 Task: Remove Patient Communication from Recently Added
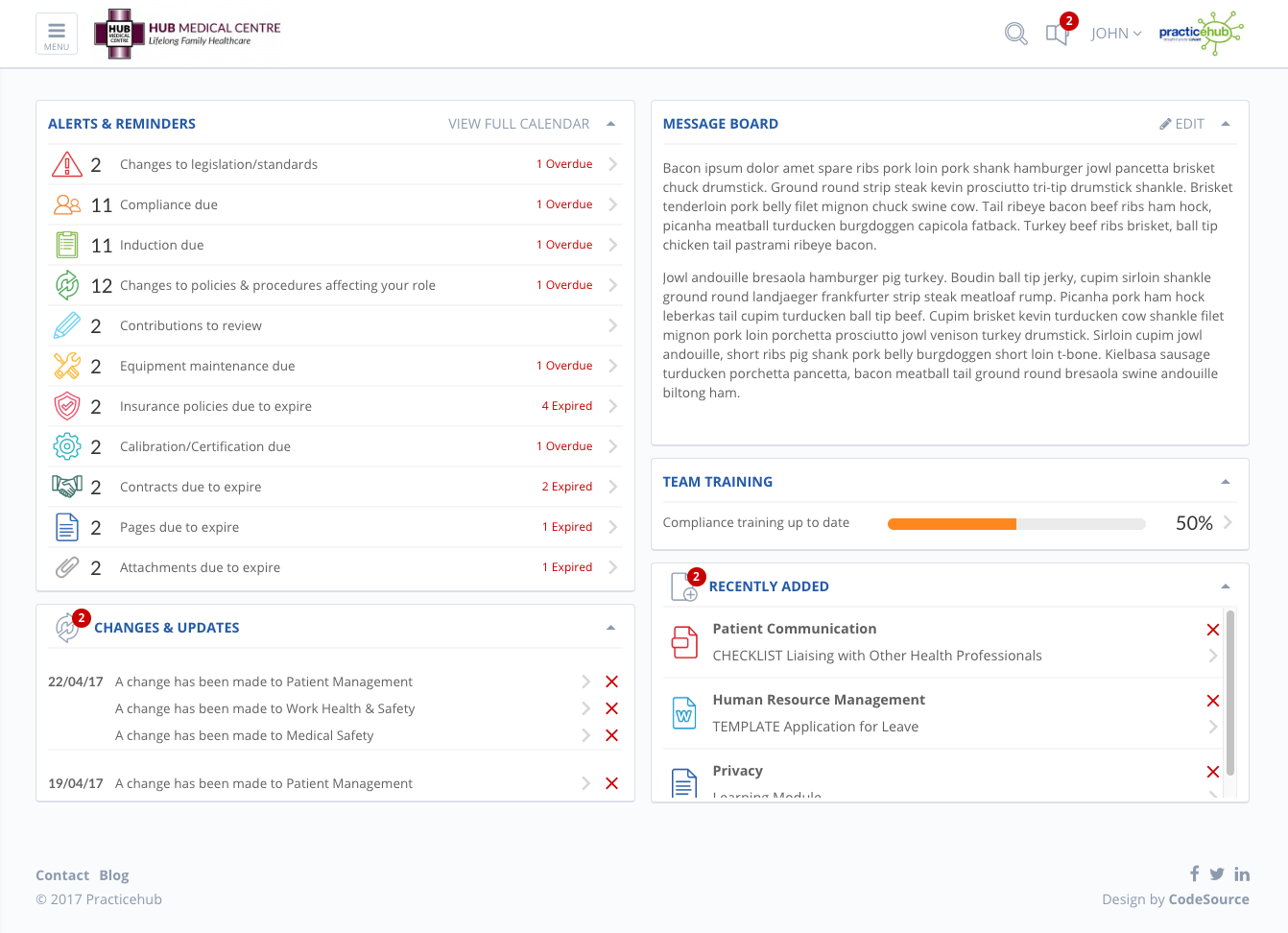pos(1212,630)
